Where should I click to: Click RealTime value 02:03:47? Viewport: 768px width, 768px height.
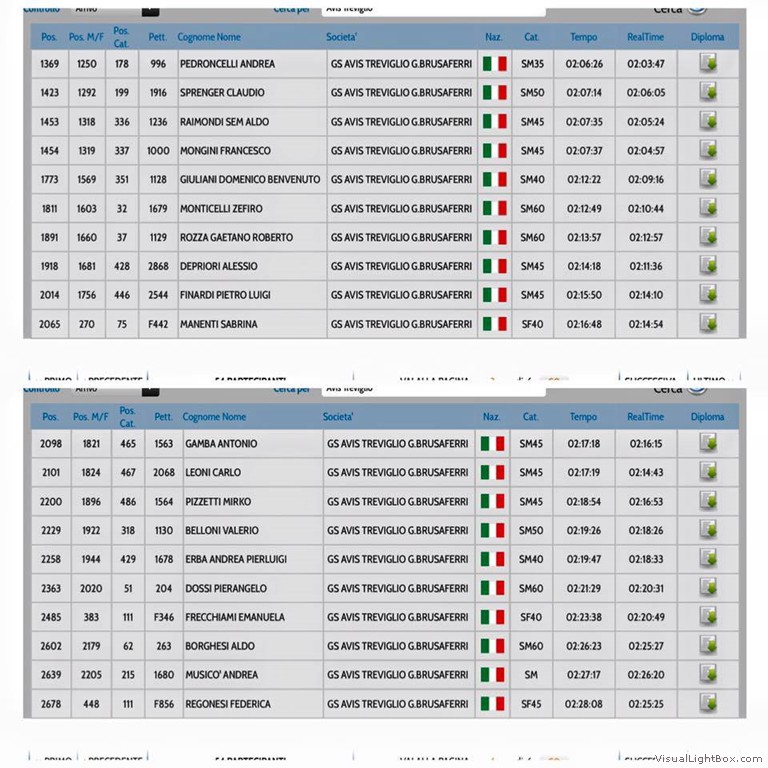(646, 64)
